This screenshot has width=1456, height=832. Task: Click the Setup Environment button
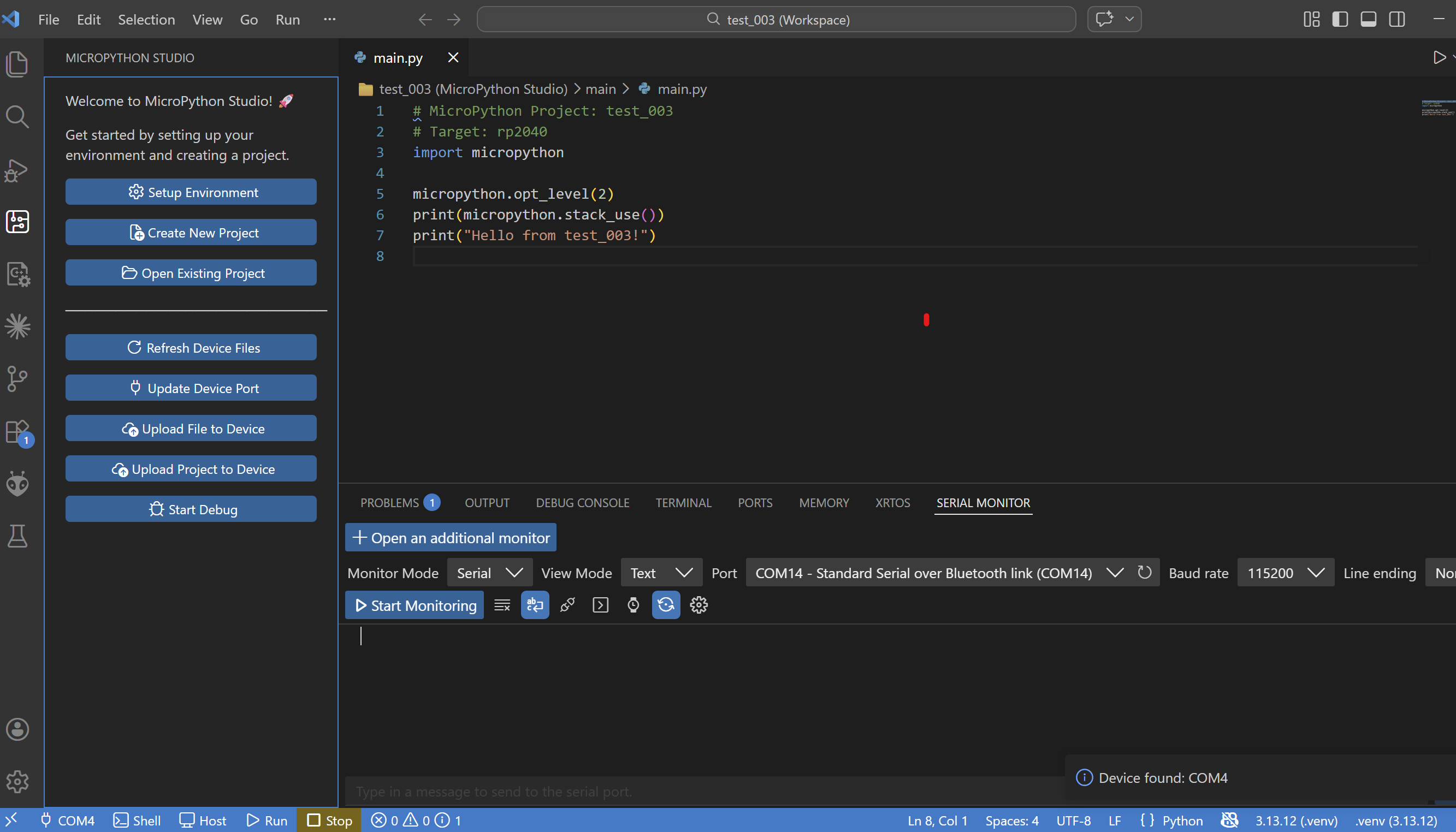pos(191,192)
